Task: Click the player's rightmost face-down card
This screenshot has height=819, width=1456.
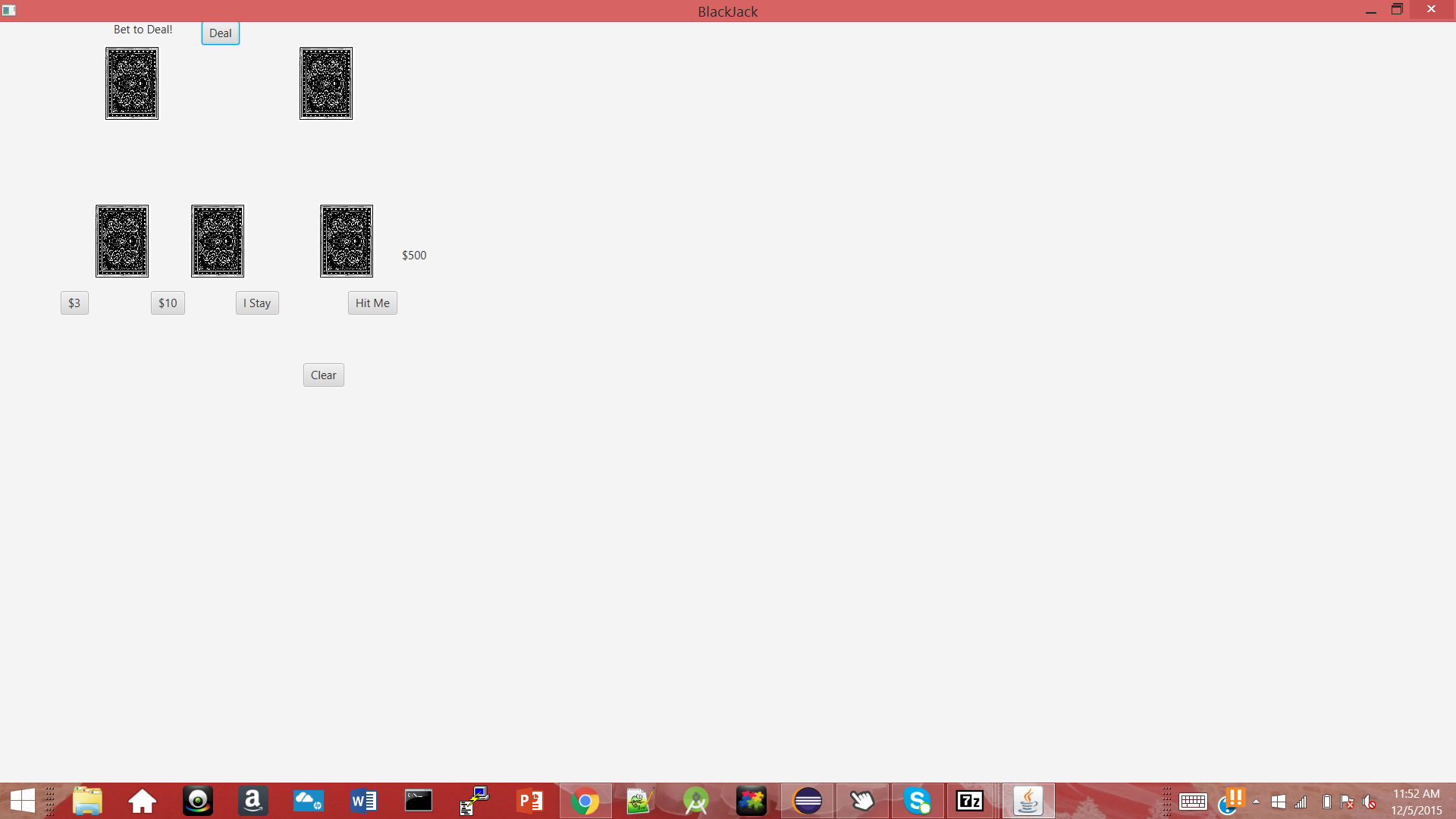Action: pos(347,241)
